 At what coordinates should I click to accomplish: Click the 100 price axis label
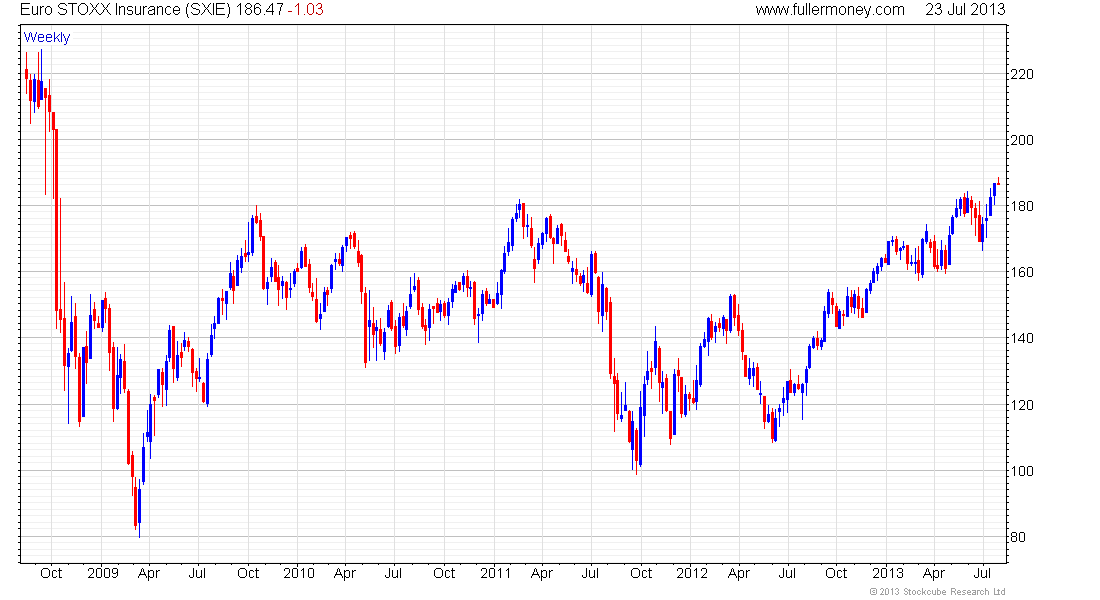1022,471
